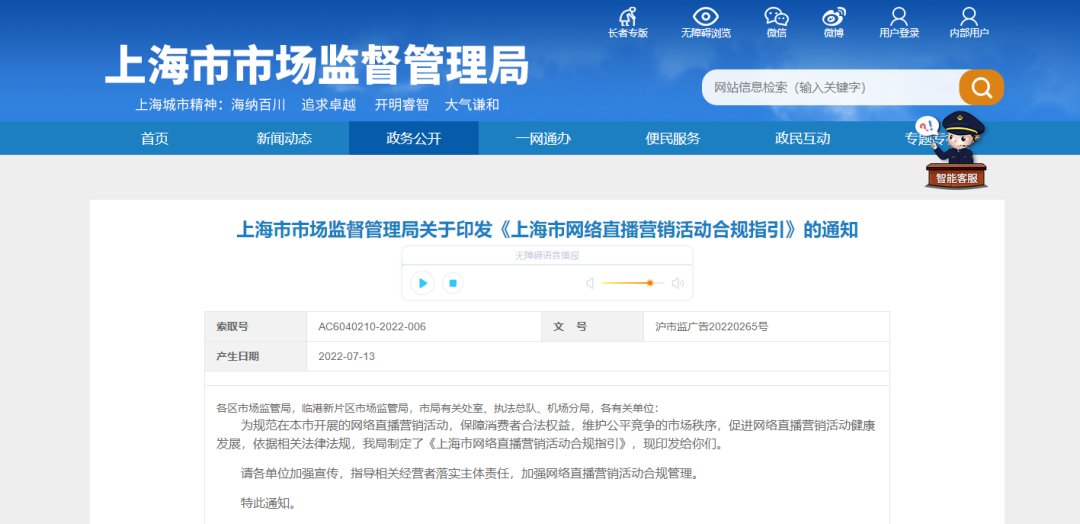1080x524 pixels.
Task: Click the 上海市市场监督管理局 site title
Action: 317,65
